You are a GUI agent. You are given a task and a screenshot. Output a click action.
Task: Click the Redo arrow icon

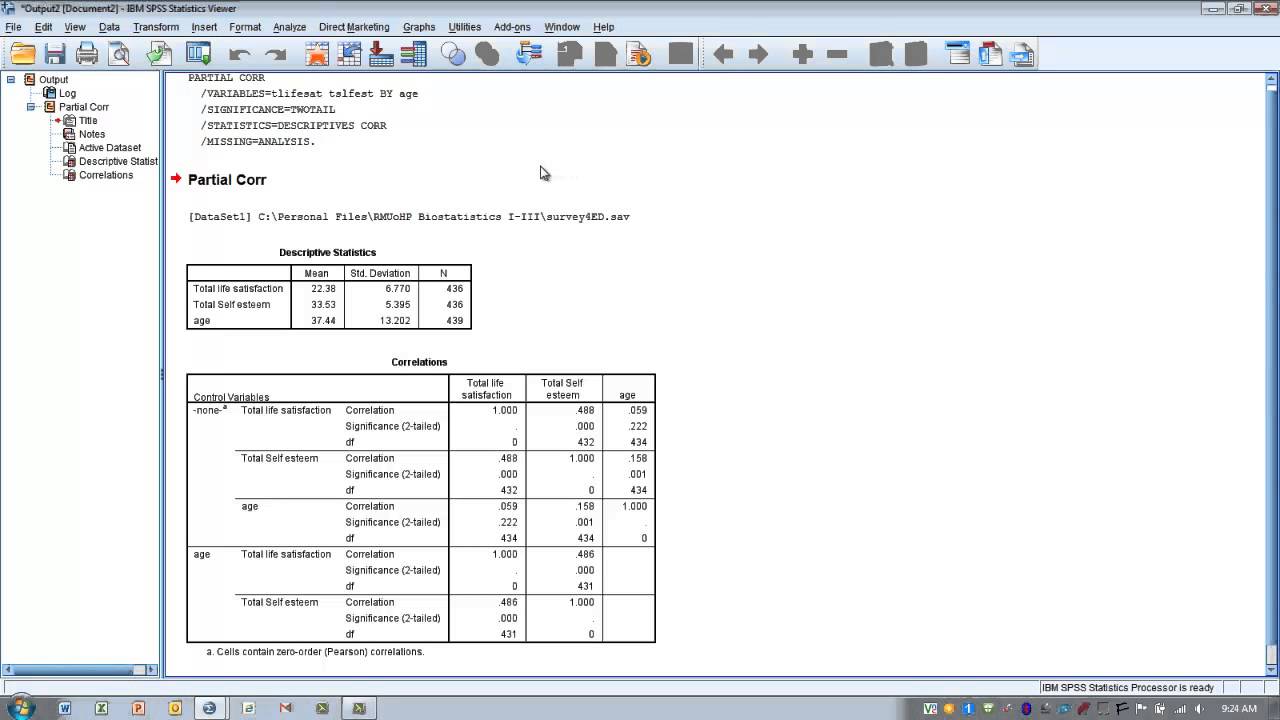(x=276, y=55)
